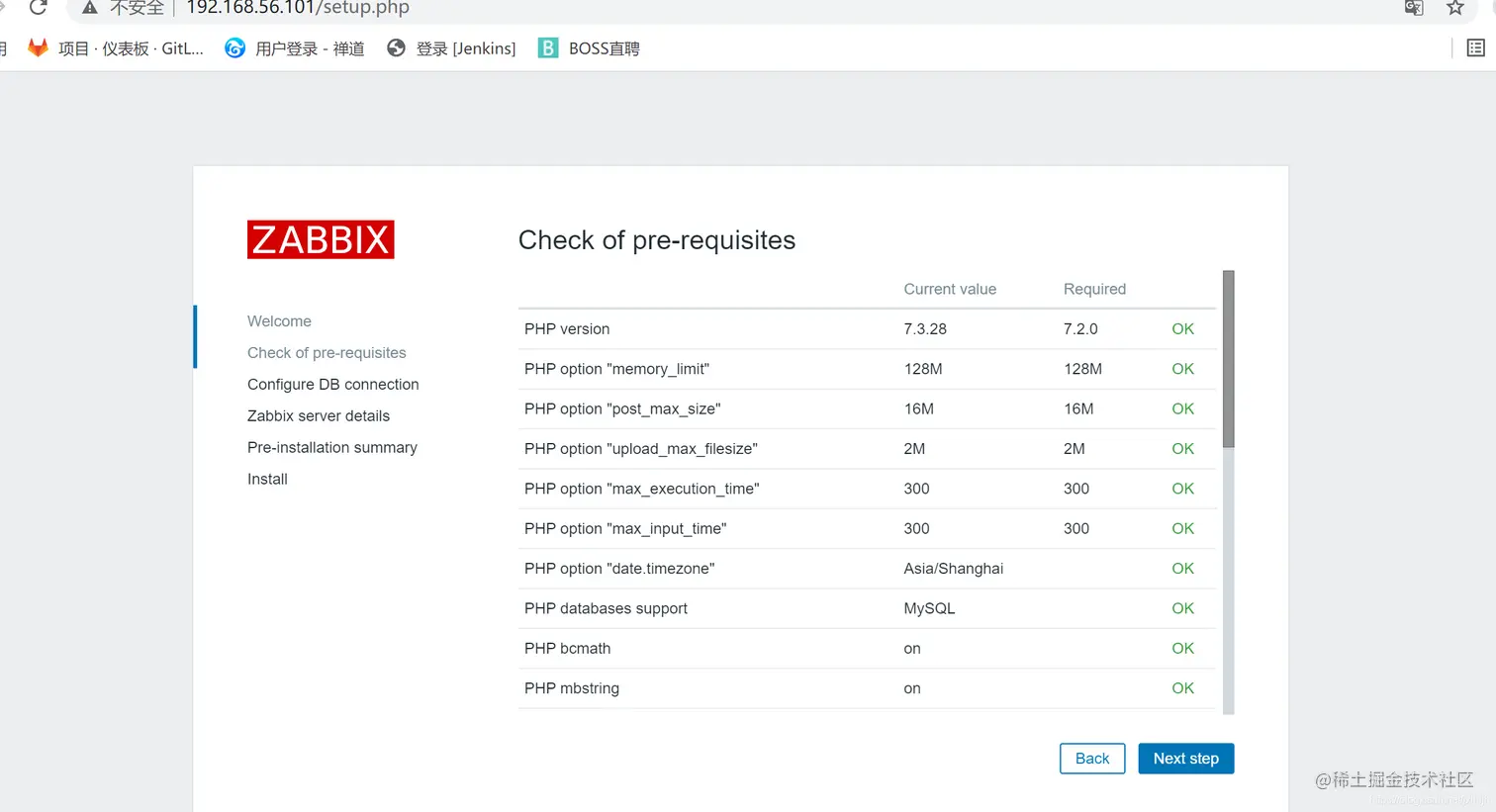Click OK status for date.timezone

click(1182, 569)
